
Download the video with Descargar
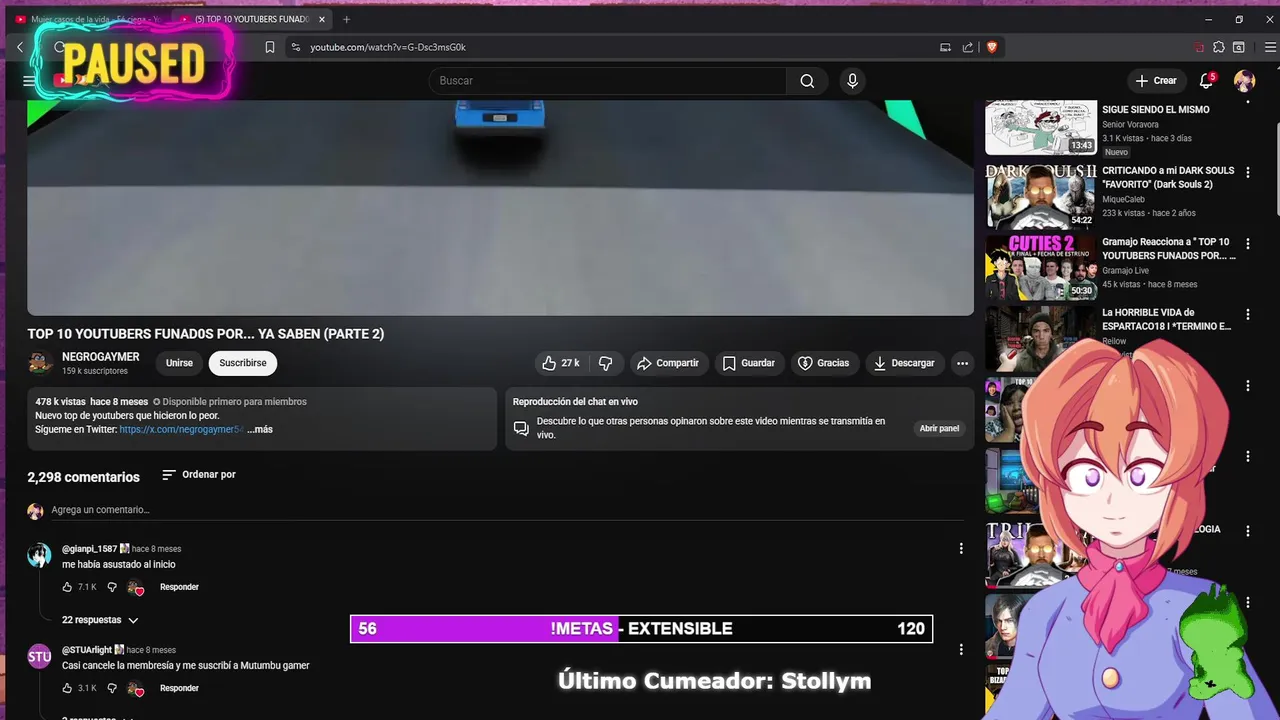pos(904,363)
